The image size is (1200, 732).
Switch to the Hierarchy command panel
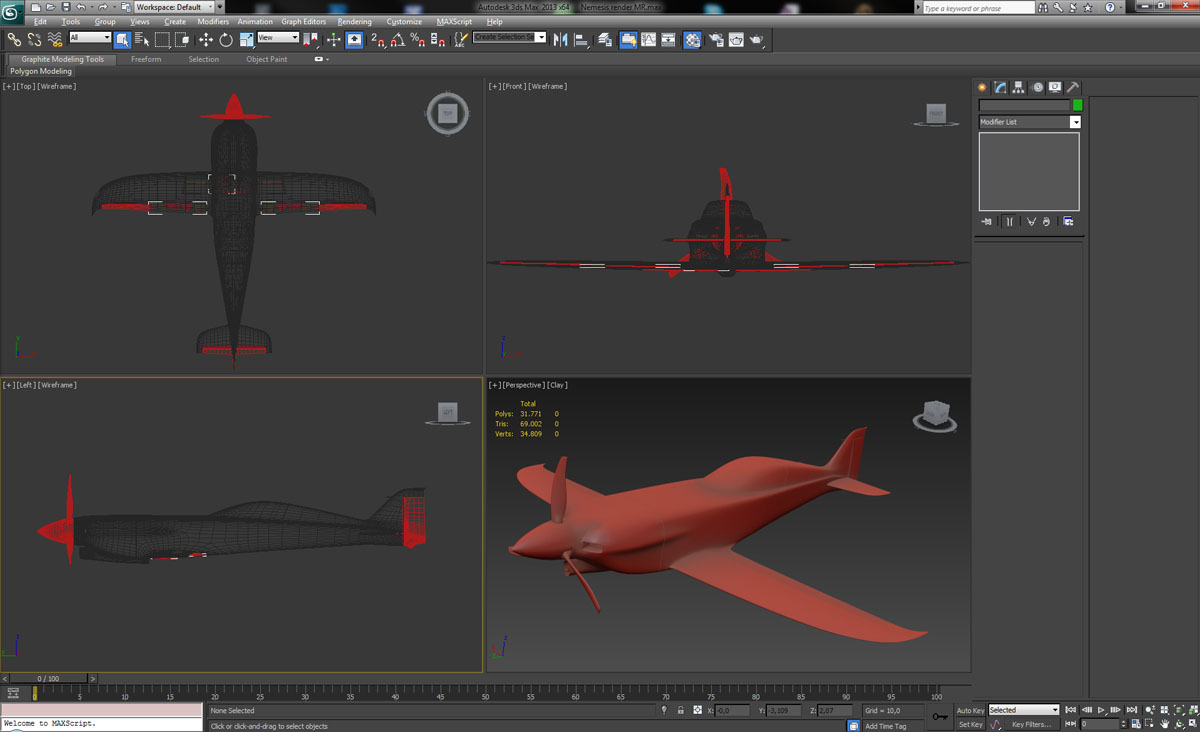pyautogui.click(x=1018, y=87)
